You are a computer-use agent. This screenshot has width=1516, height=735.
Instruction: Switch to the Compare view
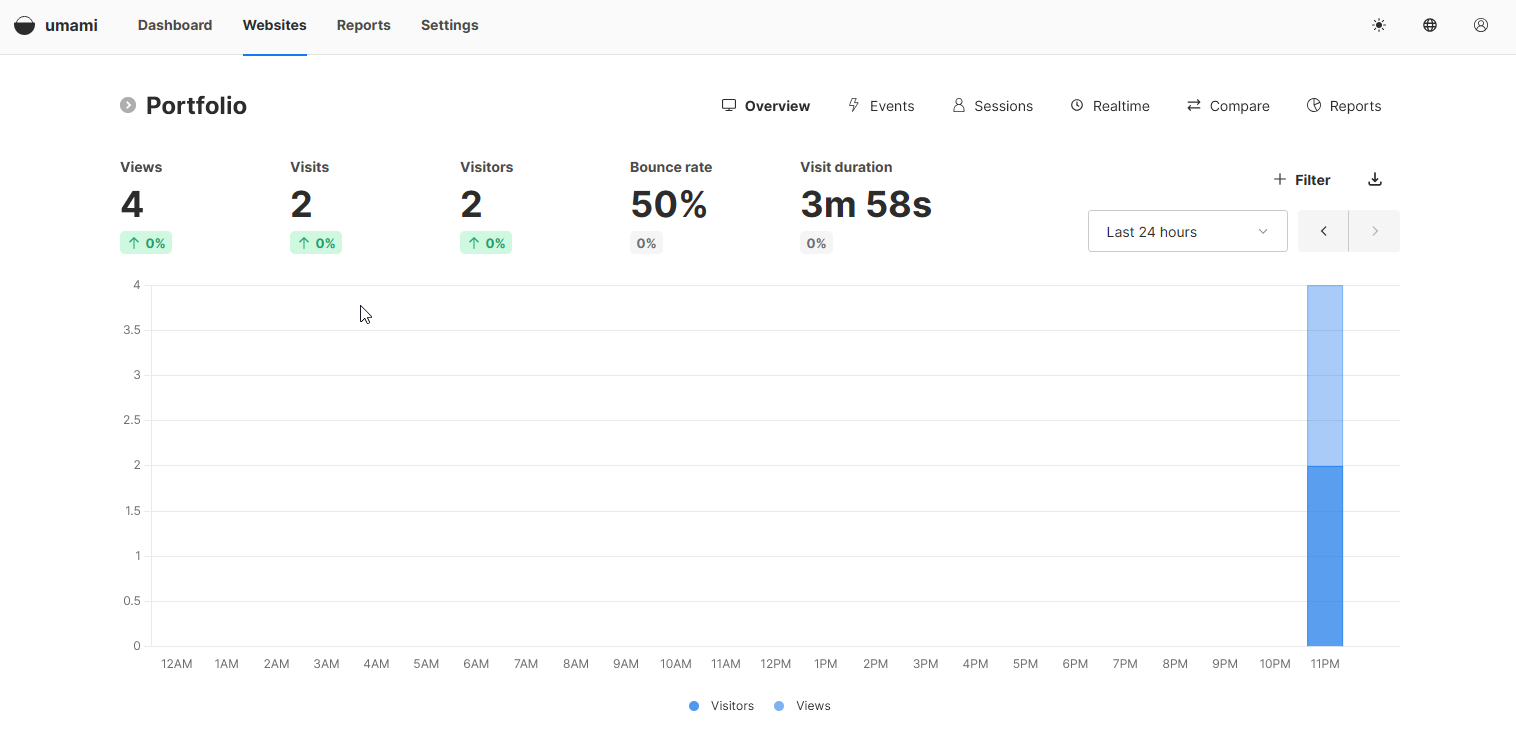(1228, 106)
